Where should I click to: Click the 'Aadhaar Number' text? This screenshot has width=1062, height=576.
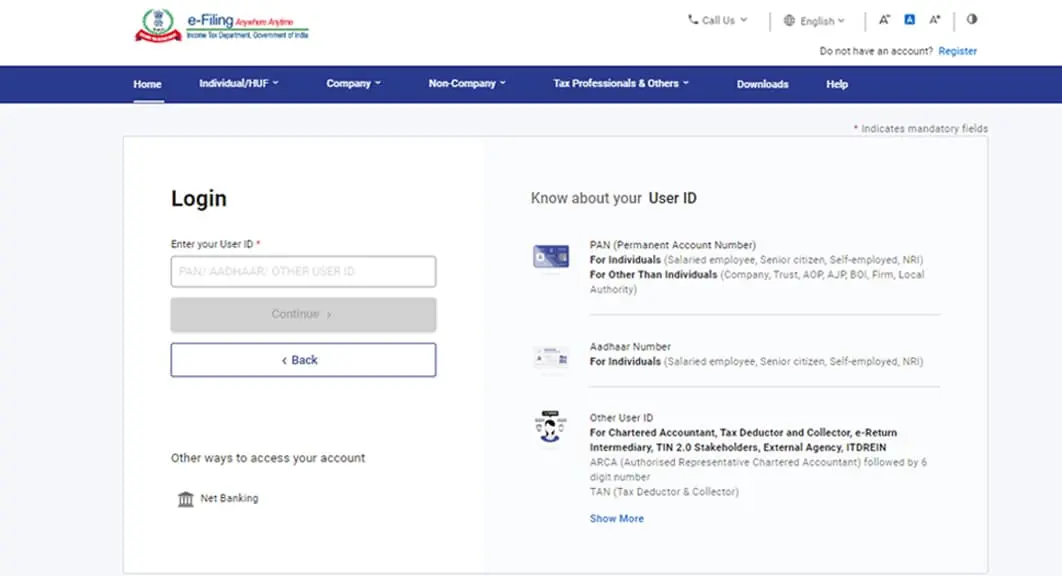point(630,346)
